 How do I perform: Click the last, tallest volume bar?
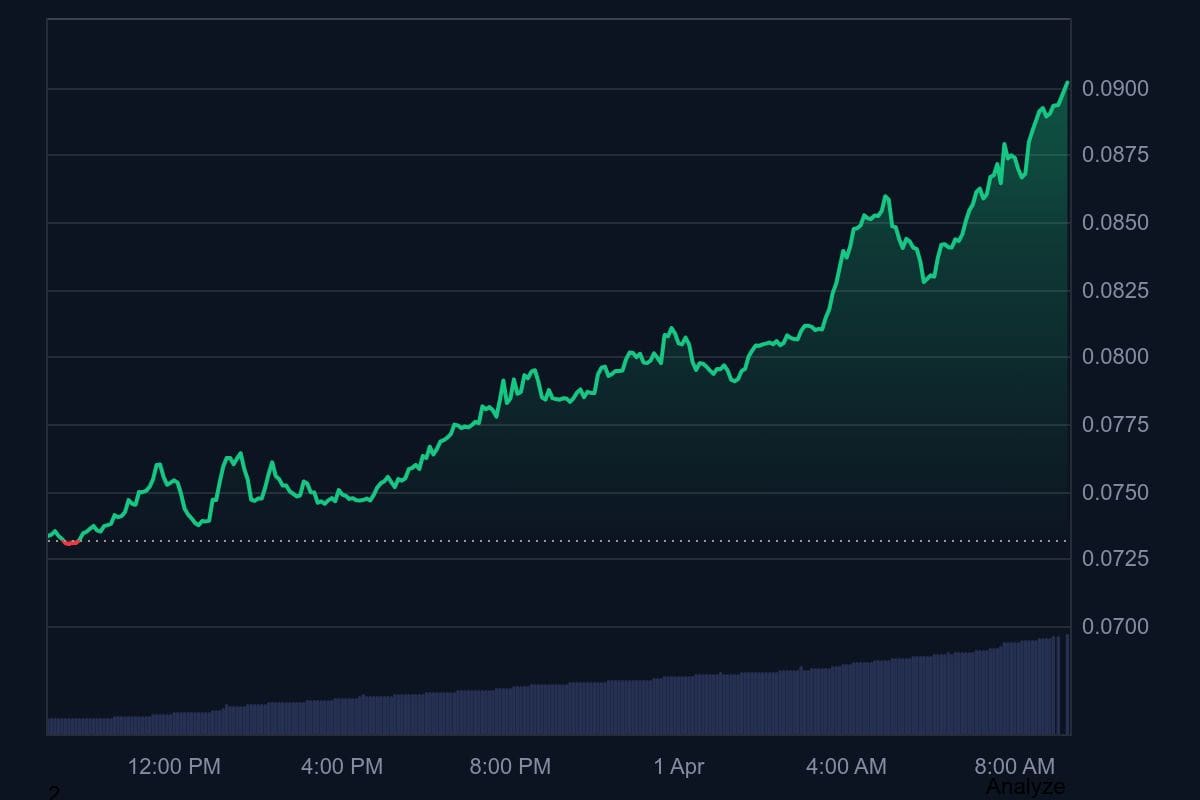[1067, 685]
